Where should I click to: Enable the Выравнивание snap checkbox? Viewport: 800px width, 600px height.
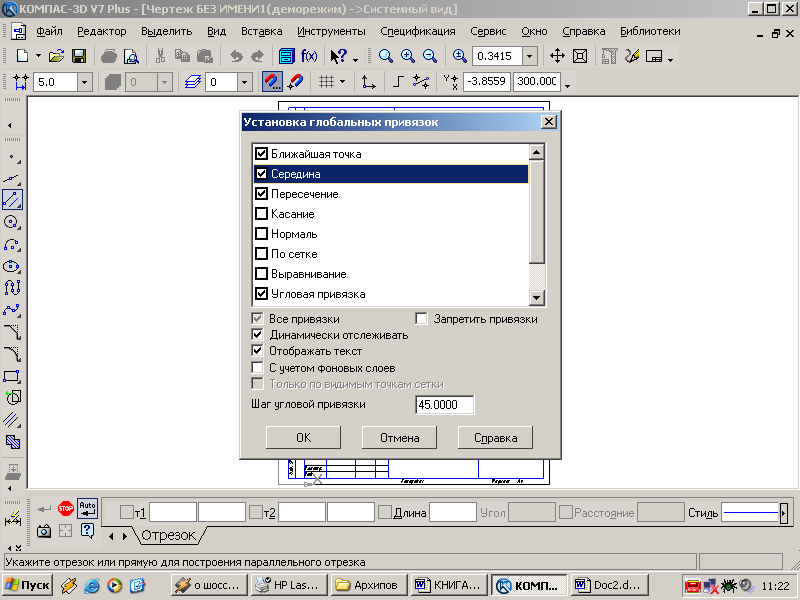261,274
